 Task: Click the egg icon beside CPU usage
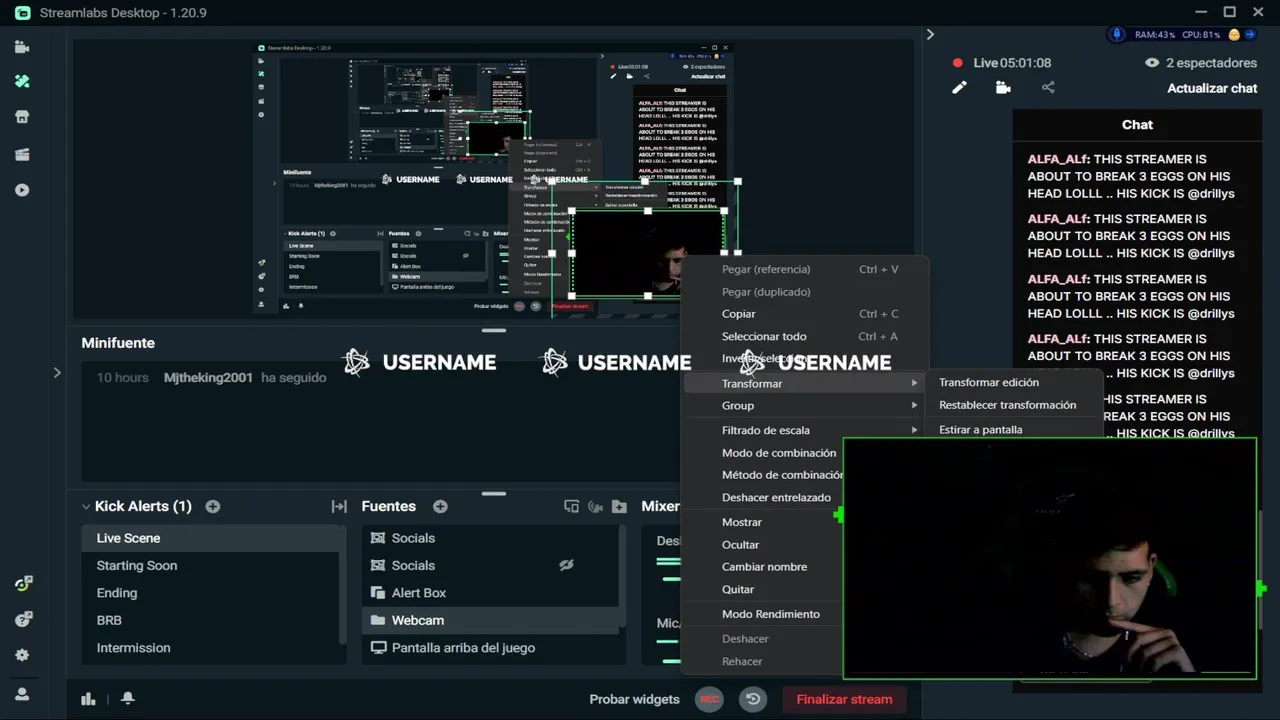tap(1234, 34)
